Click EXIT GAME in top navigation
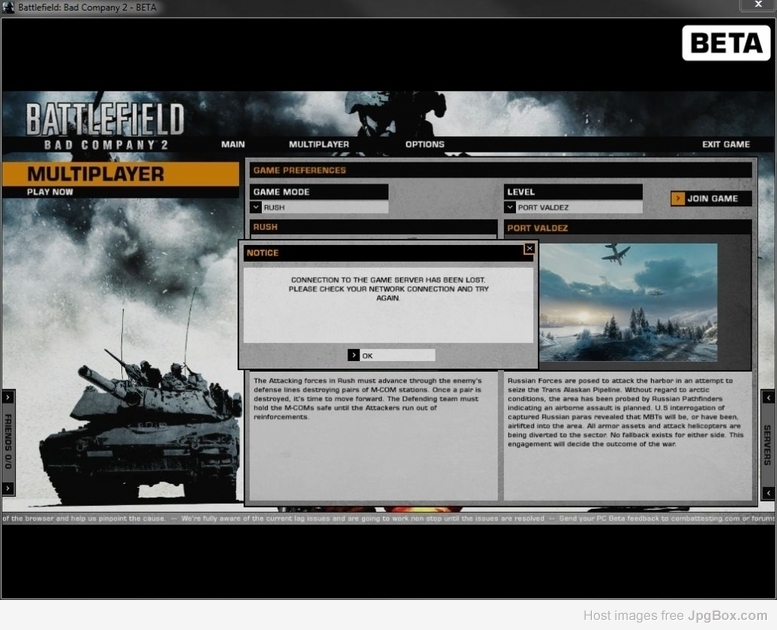 [x=725, y=144]
